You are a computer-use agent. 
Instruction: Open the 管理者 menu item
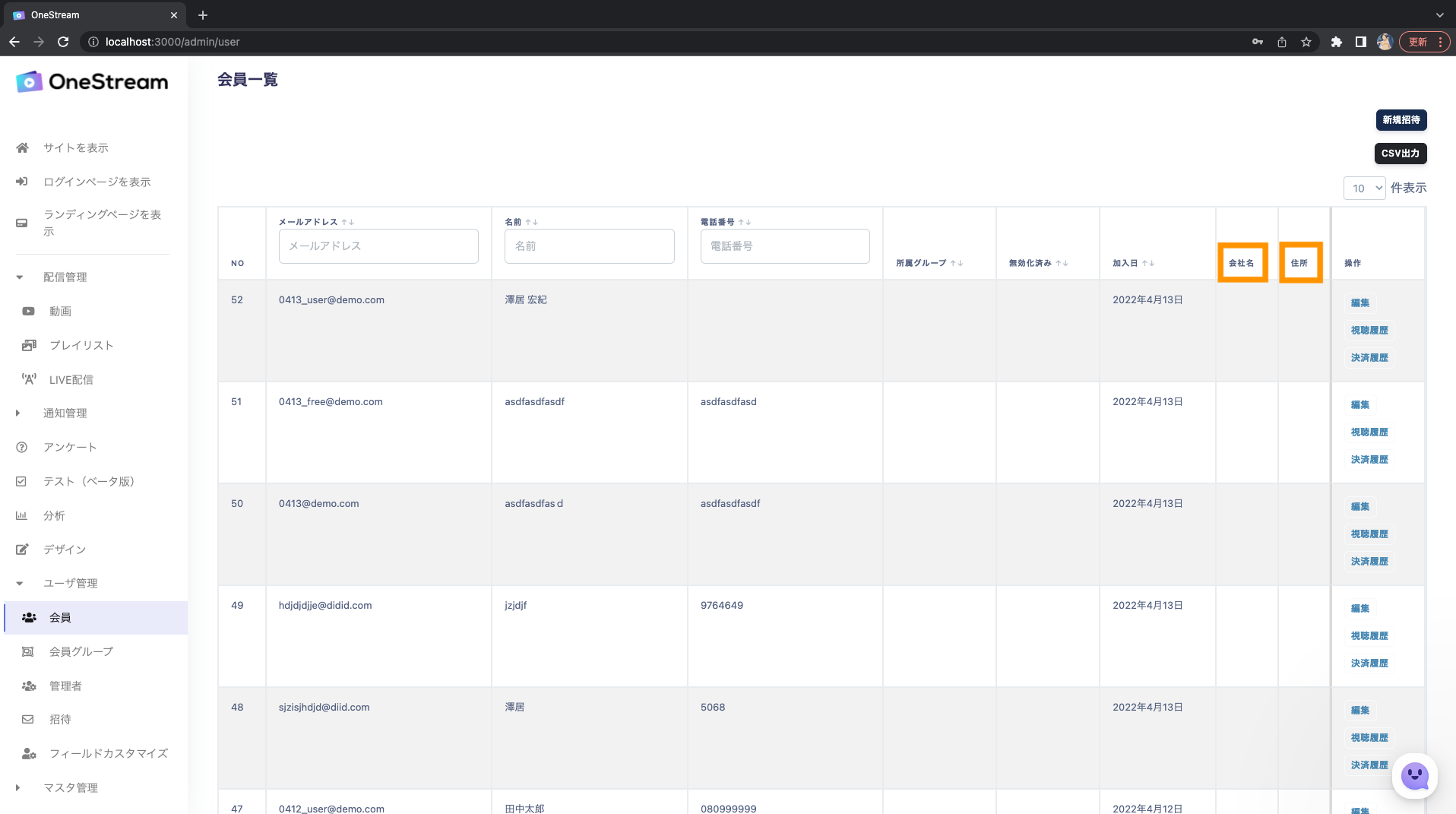(65, 686)
